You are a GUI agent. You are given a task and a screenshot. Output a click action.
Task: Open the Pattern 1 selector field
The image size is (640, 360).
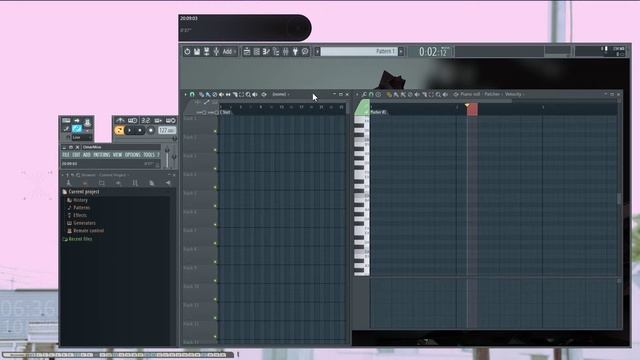click(x=359, y=51)
